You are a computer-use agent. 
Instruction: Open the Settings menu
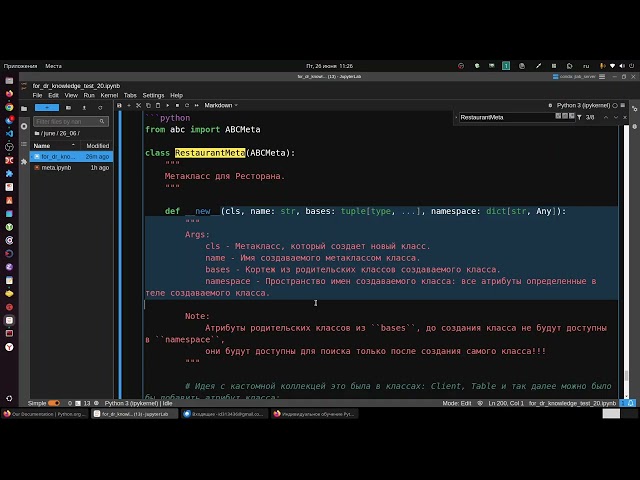(x=153, y=96)
